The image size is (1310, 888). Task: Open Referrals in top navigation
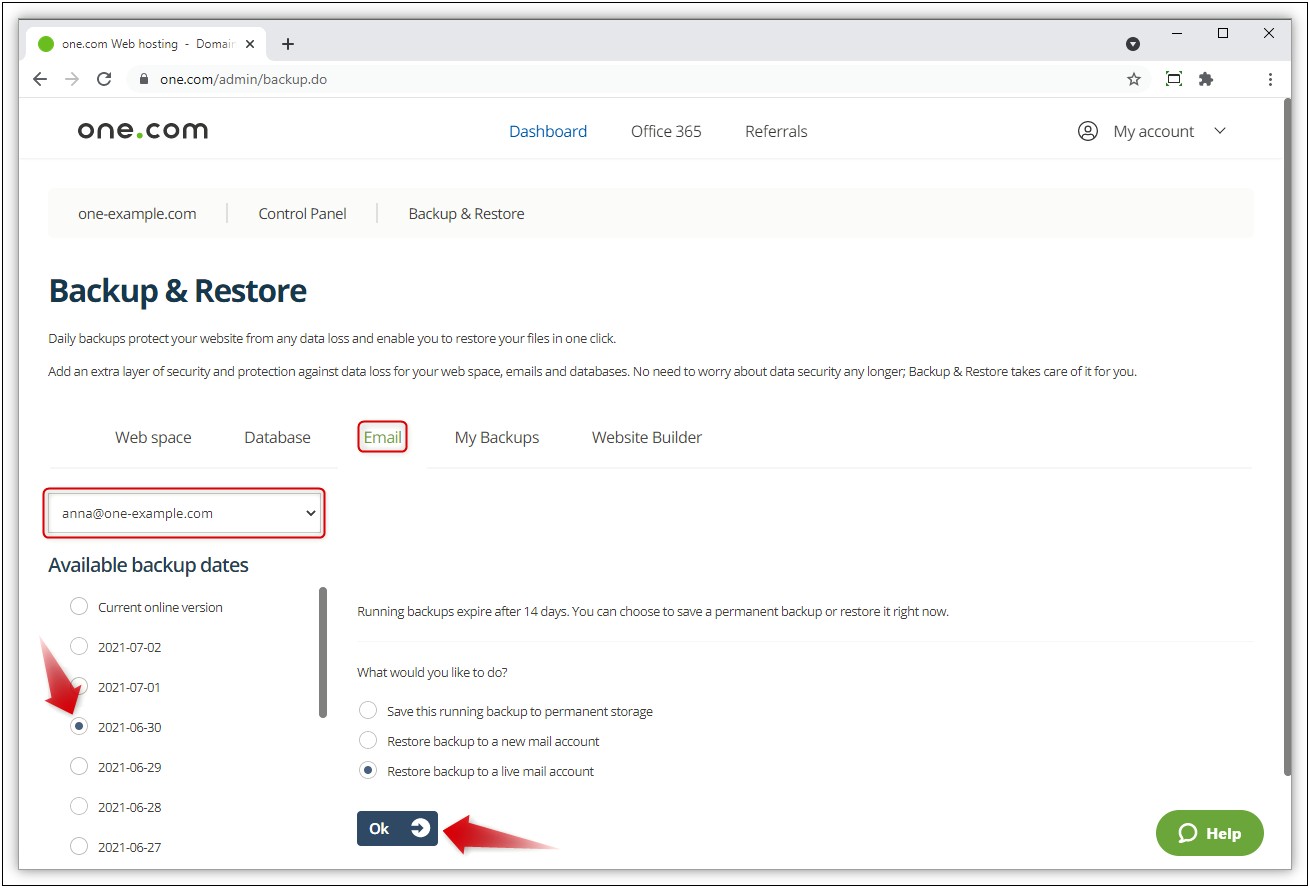click(x=776, y=131)
